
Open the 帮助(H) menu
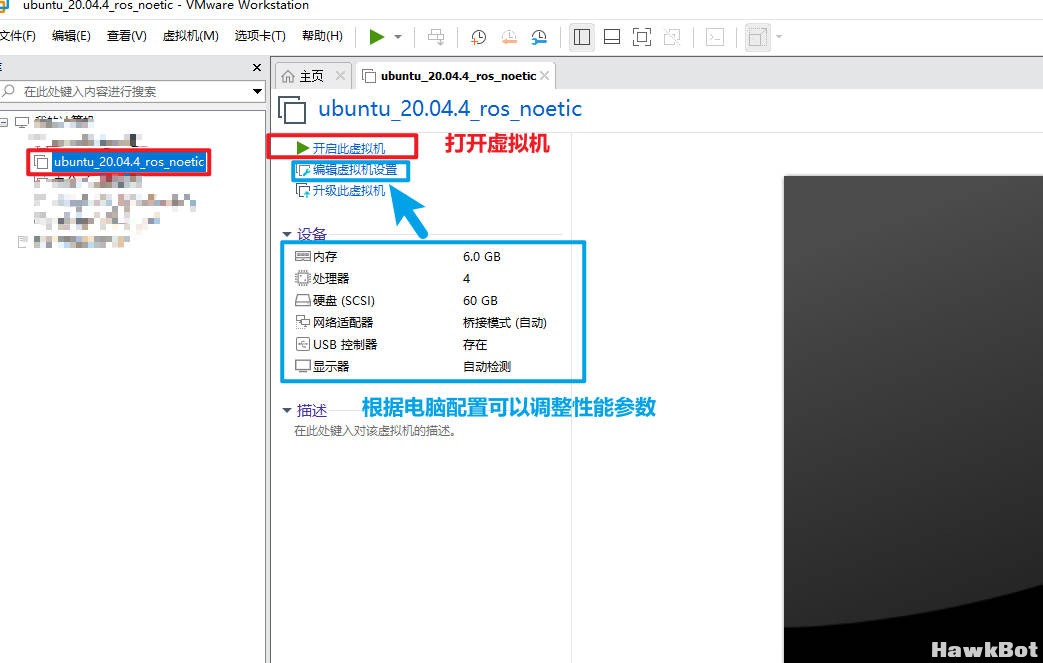tap(323, 36)
